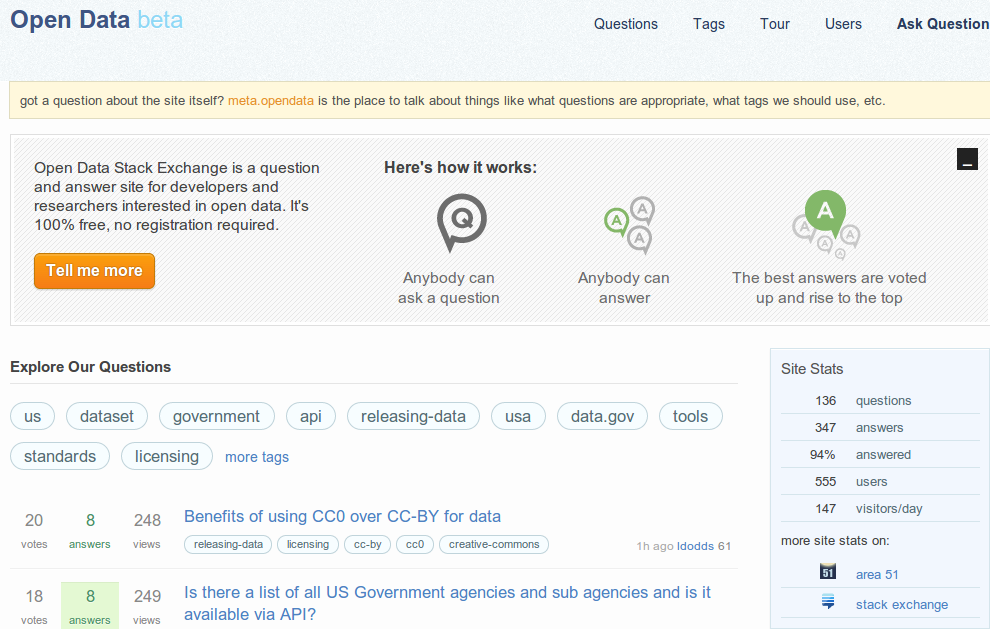Click the 'Here's how it works:' heading
Viewport: 990px width, 629px height.
[460, 167]
